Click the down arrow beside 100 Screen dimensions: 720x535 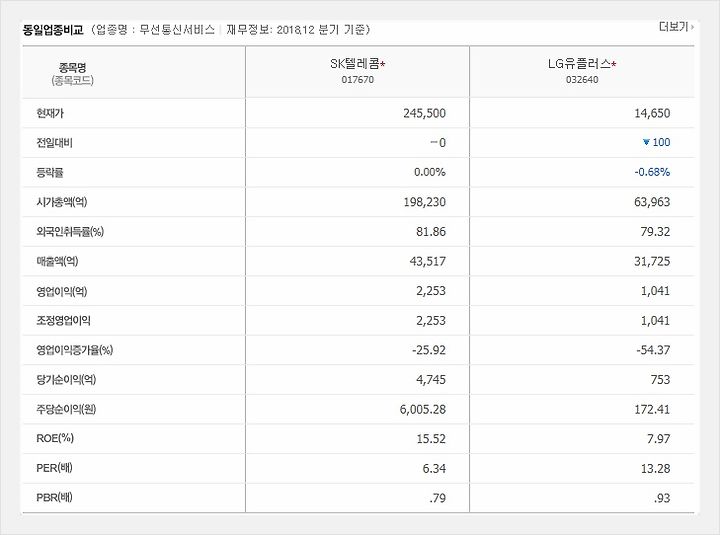[646, 142]
